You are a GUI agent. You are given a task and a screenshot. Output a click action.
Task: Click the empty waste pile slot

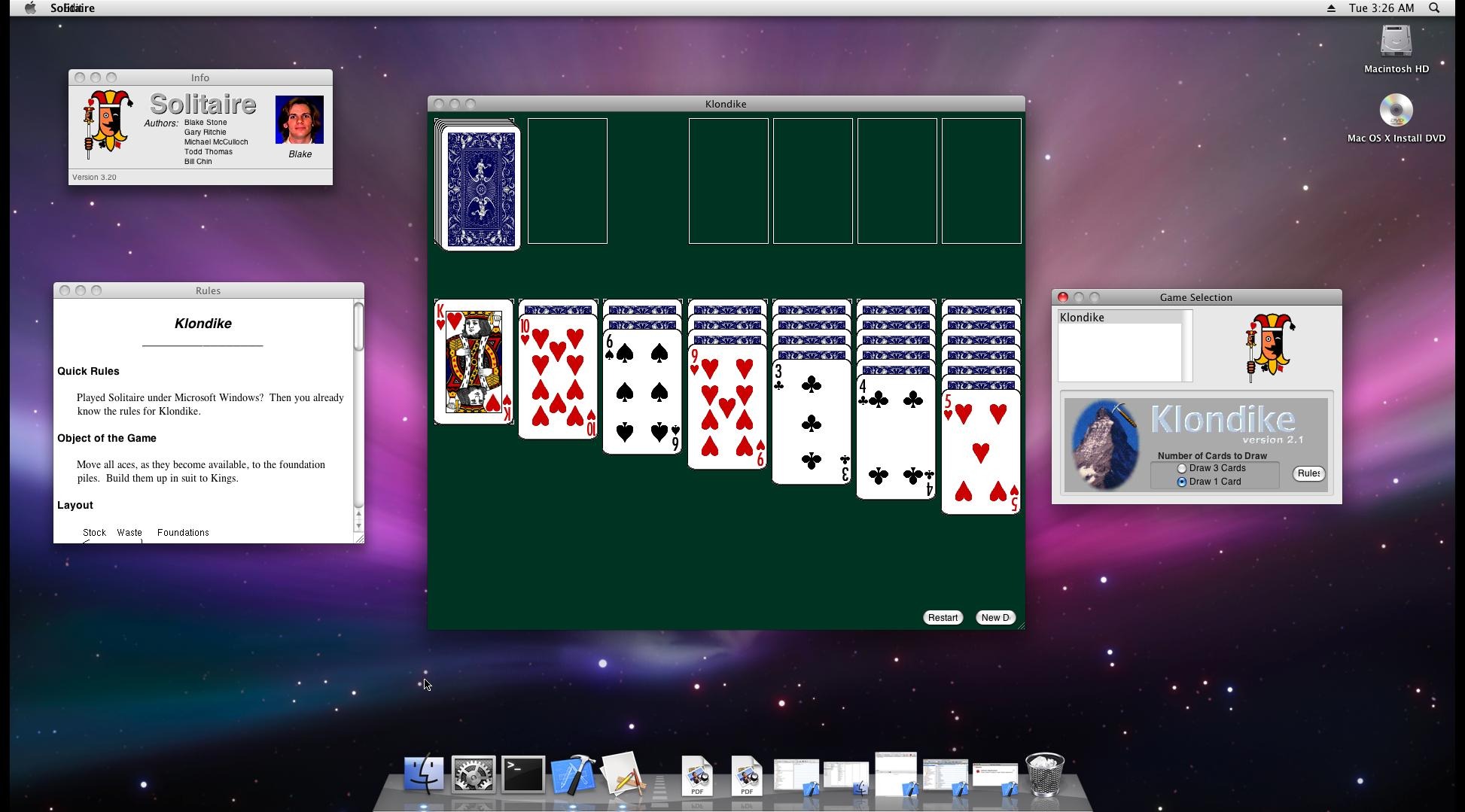[x=567, y=181]
